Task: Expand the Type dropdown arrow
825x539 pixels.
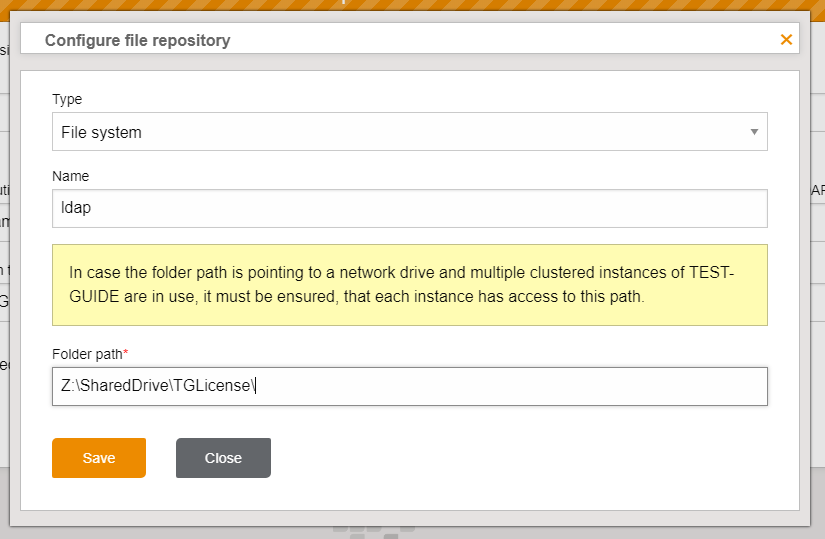Action: point(753,132)
